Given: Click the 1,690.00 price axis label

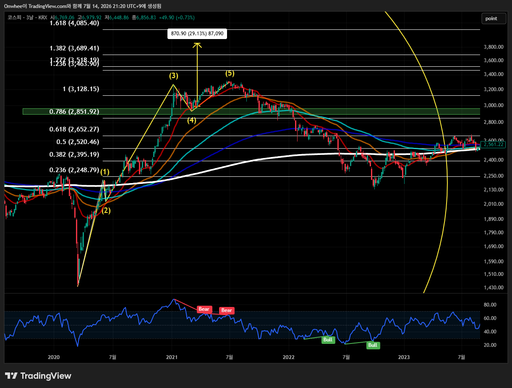Looking at the screenshot, I should (494, 246).
